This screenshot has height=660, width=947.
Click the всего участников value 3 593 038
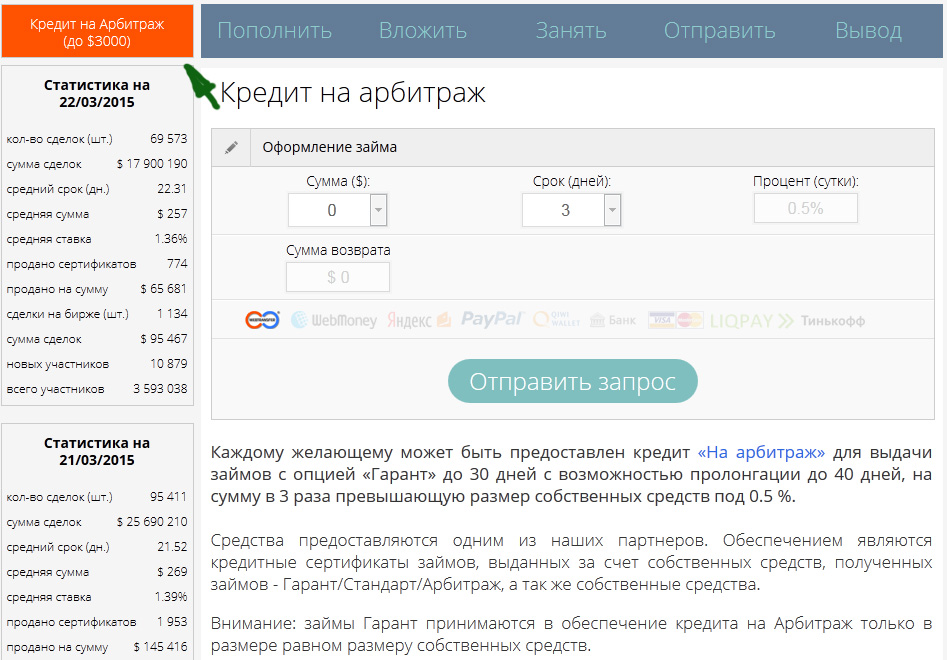coord(161,389)
